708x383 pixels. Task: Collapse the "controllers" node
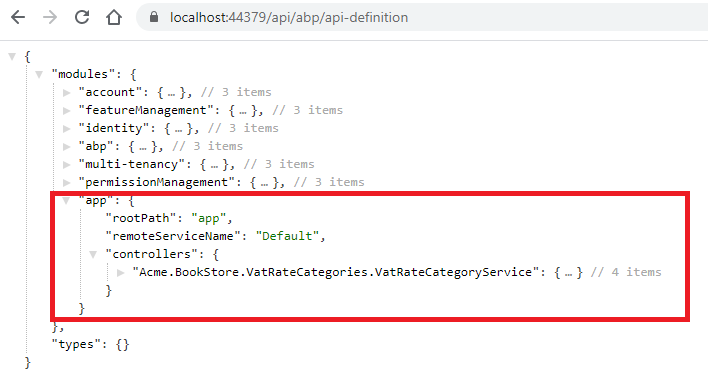[93, 254]
